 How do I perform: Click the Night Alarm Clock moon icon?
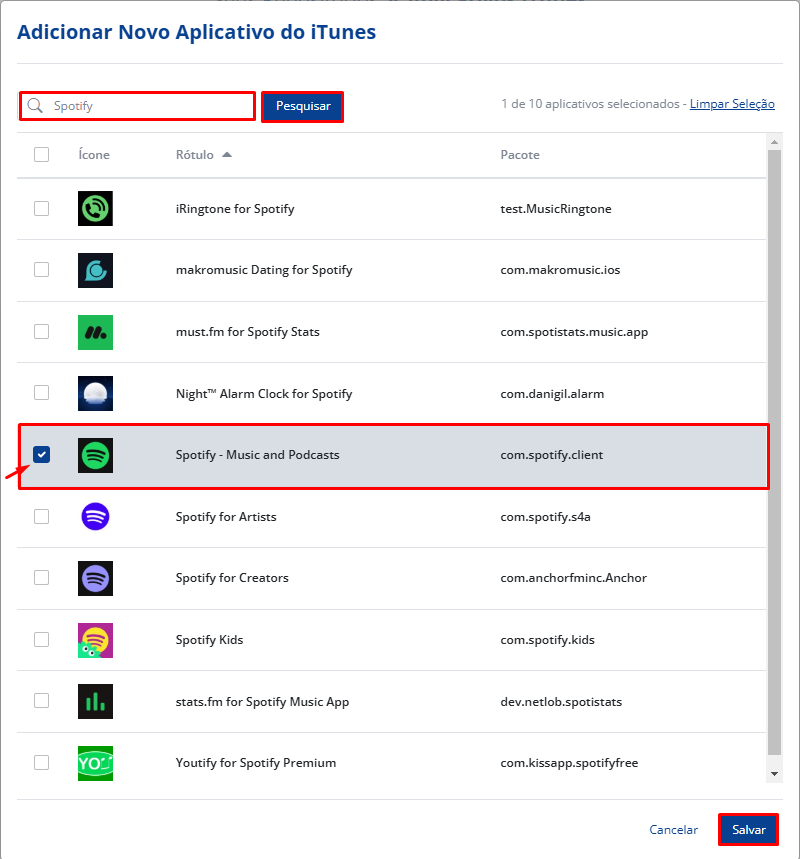pos(95,393)
